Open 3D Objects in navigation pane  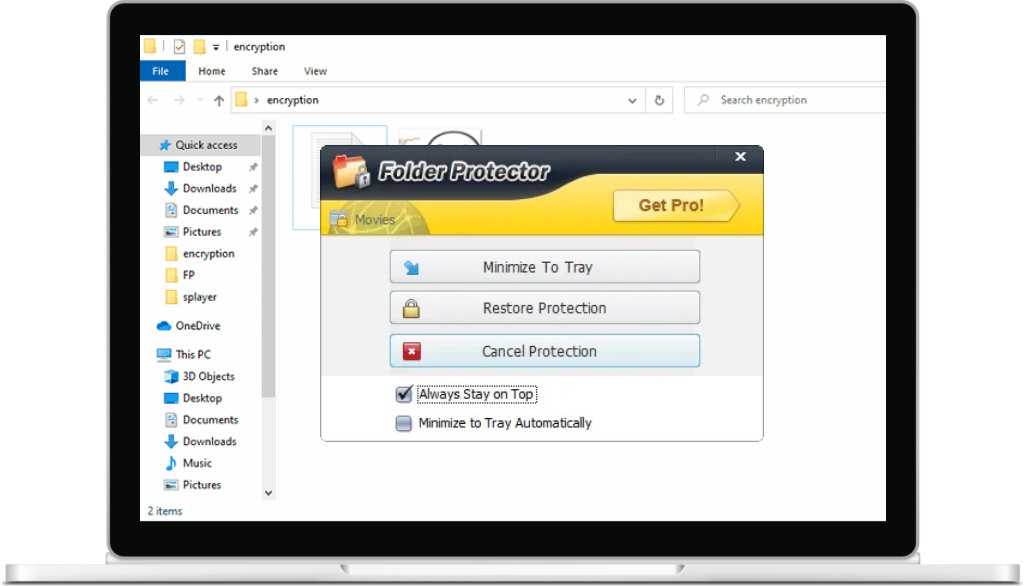[x=208, y=377]
